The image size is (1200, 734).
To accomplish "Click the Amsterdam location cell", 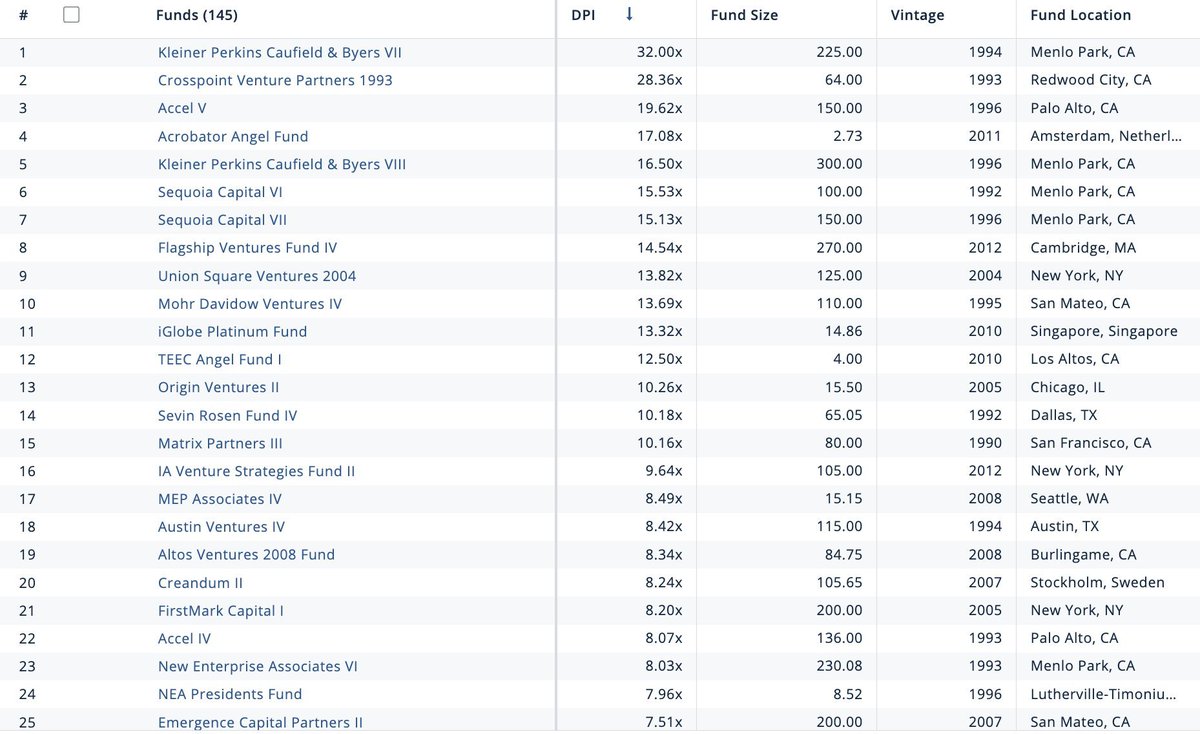I will point(1106,136).
